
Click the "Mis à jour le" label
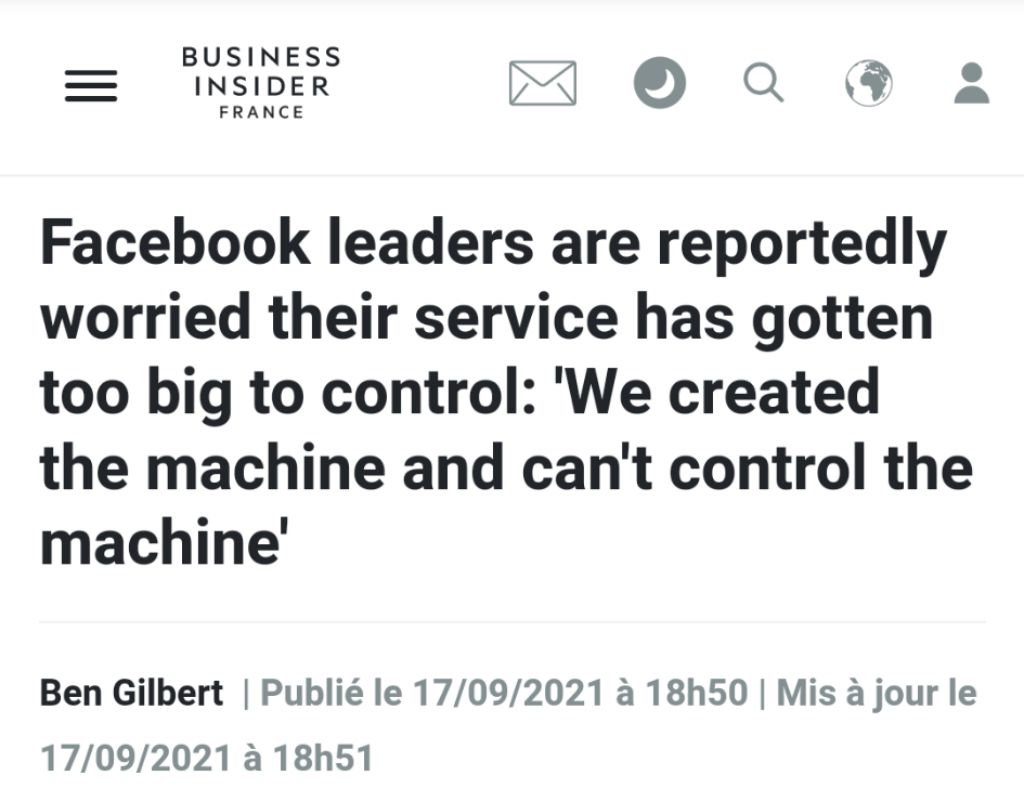click(x=876, y=693)
